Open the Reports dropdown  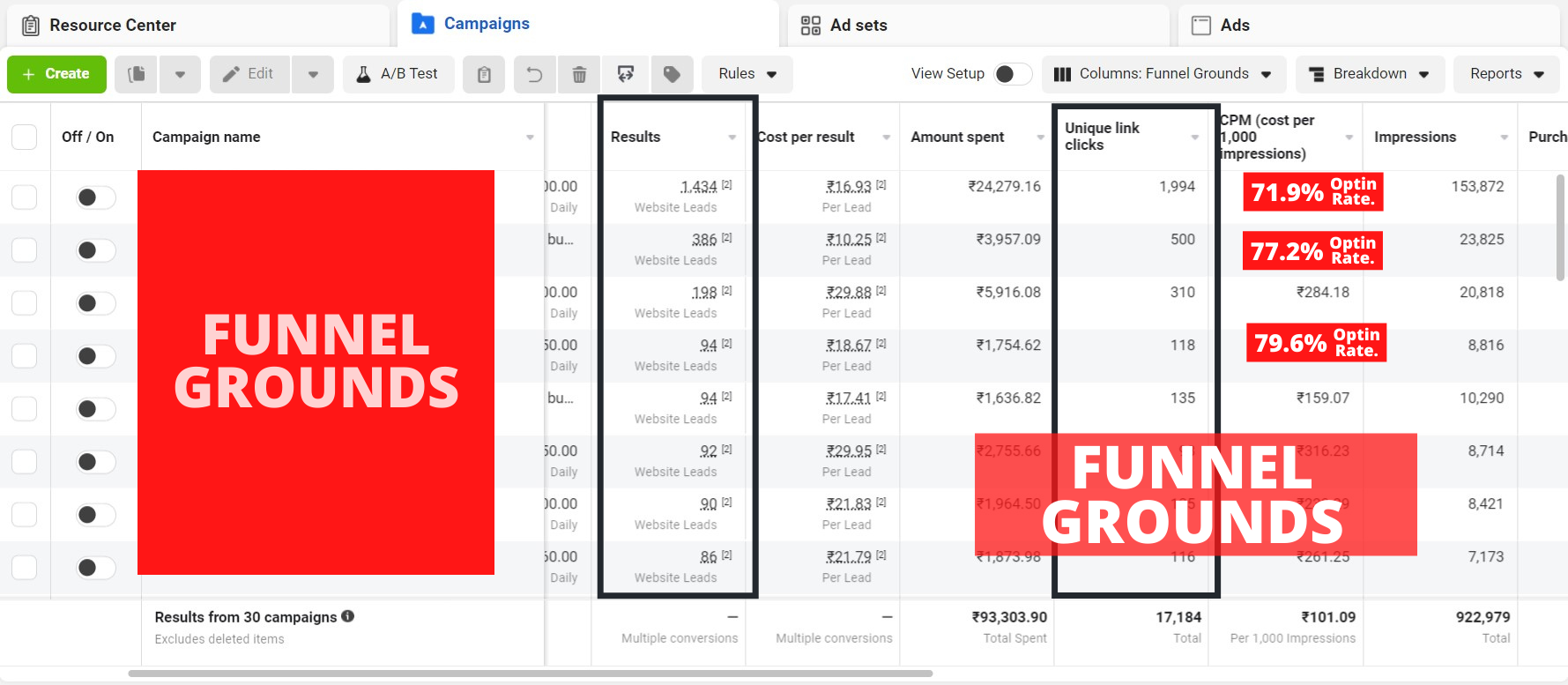click(x=1506, y=74)
